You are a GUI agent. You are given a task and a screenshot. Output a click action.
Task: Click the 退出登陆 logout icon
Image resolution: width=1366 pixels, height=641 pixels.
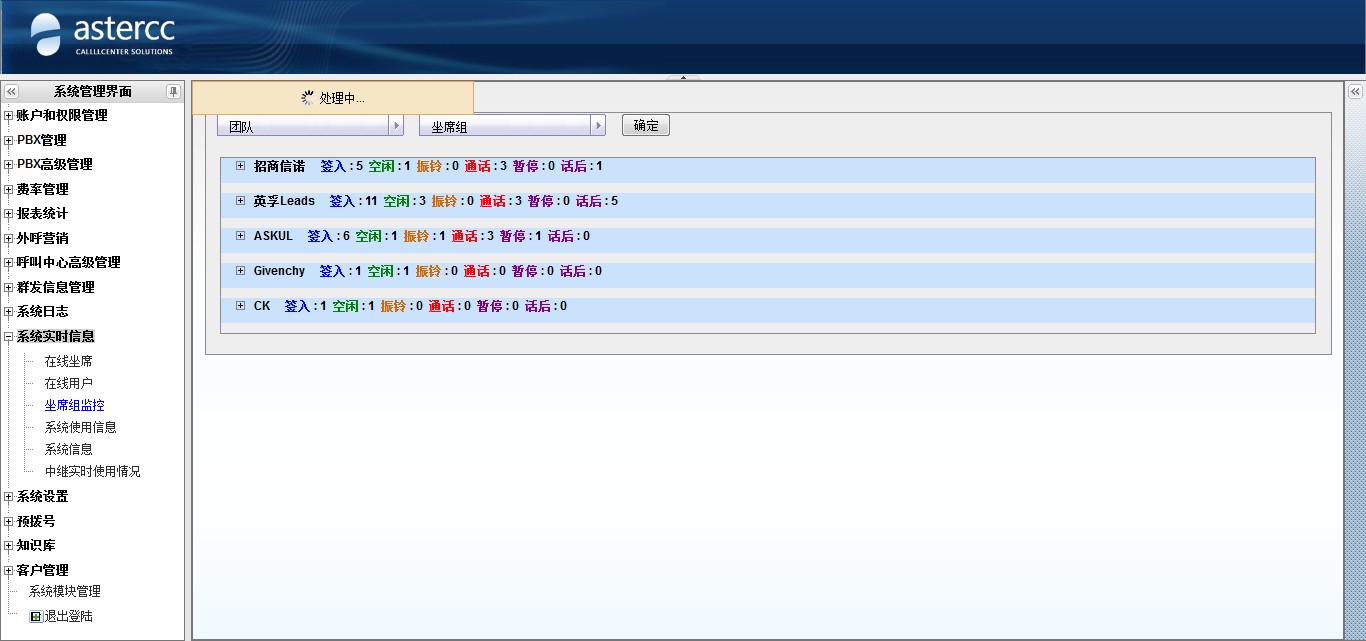(x=36, y=617)
